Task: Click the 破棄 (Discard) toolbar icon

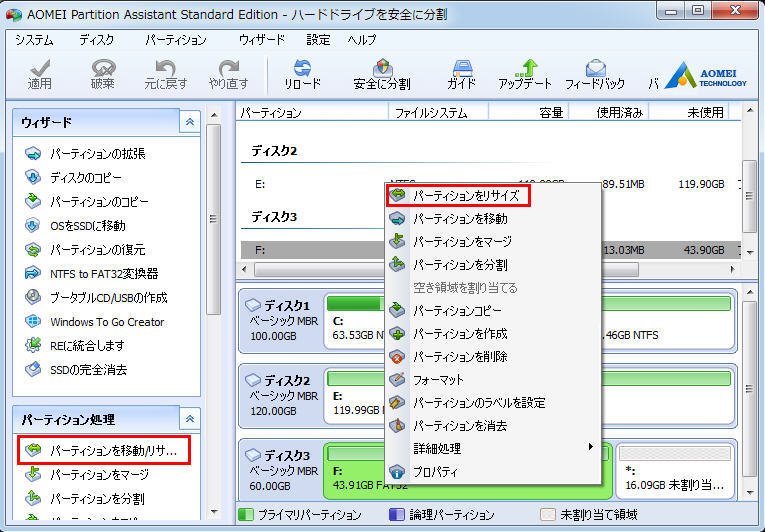Action: tap(102, 75)
